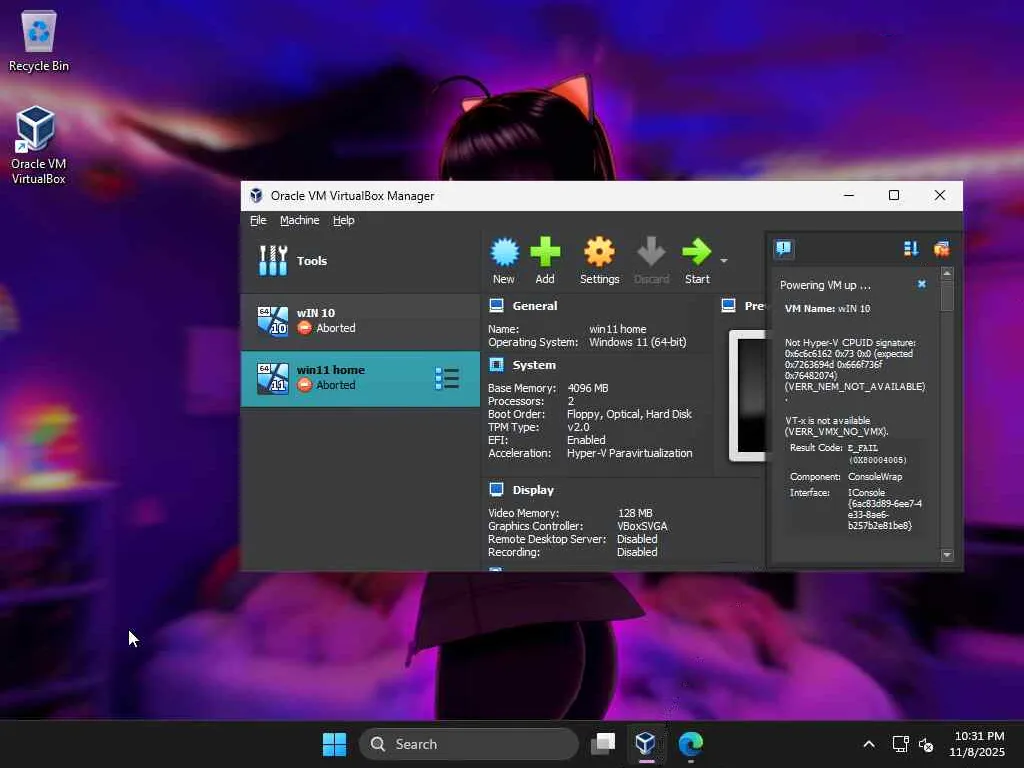
Task: Open Microsoft Edge from the taskbar
Action: point(690,744)
